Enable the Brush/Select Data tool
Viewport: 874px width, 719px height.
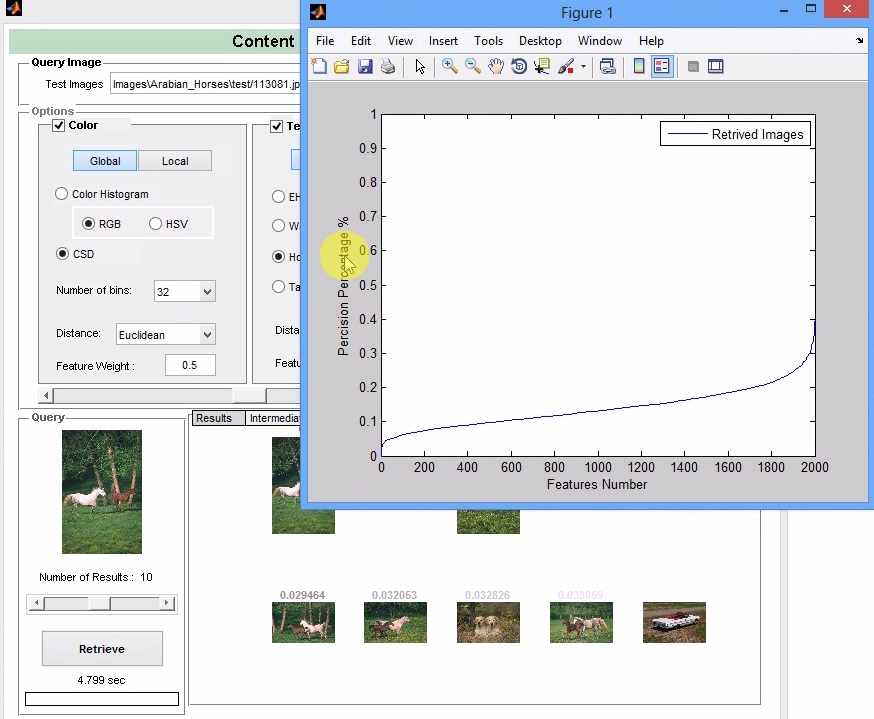566,66
